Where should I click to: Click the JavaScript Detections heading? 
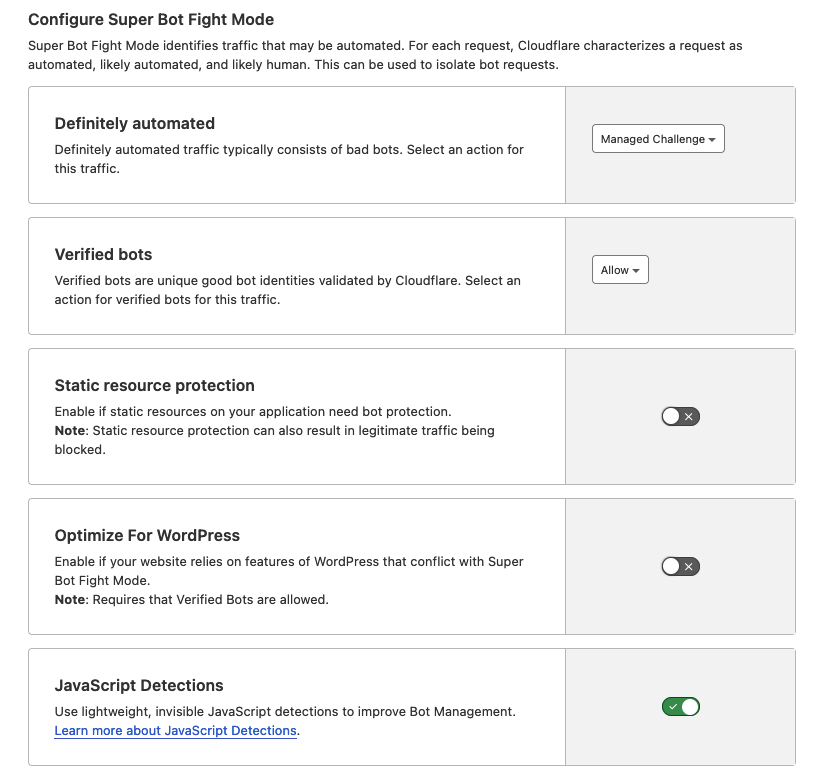[139, 686]
